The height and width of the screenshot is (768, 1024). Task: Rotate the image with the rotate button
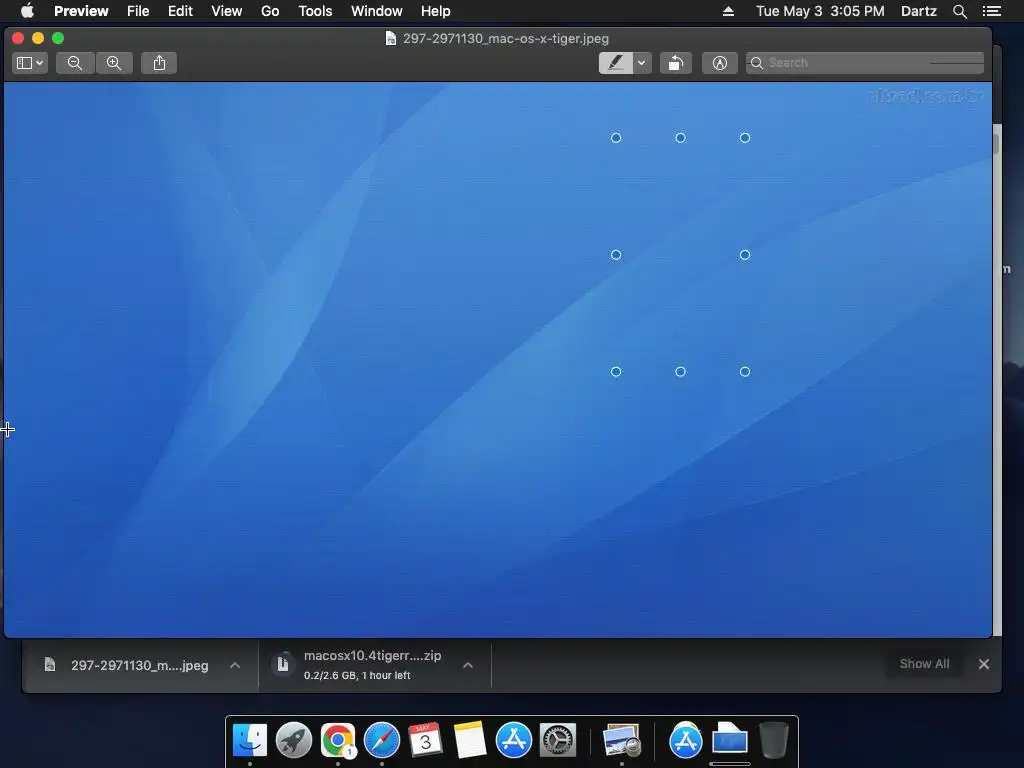tap(676, 63)
